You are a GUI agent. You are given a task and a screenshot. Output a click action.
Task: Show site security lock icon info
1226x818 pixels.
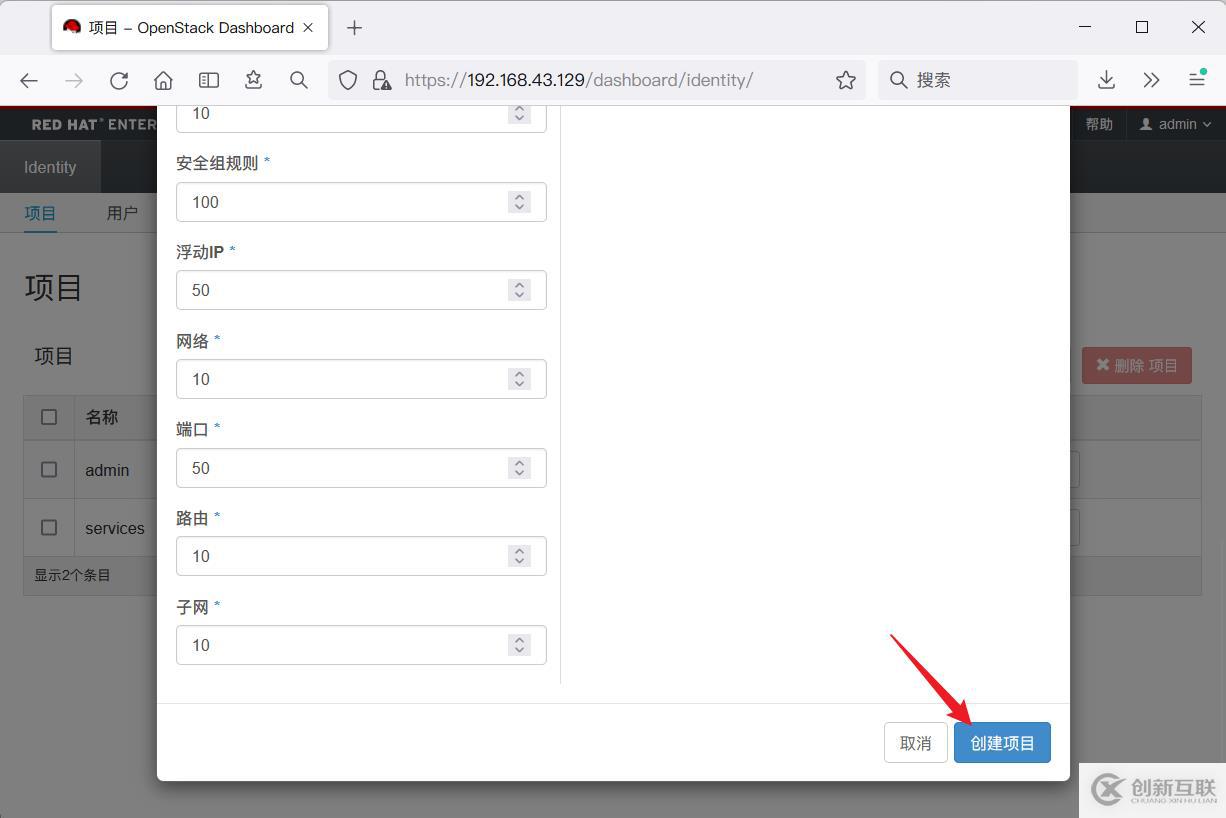(381, 80)
